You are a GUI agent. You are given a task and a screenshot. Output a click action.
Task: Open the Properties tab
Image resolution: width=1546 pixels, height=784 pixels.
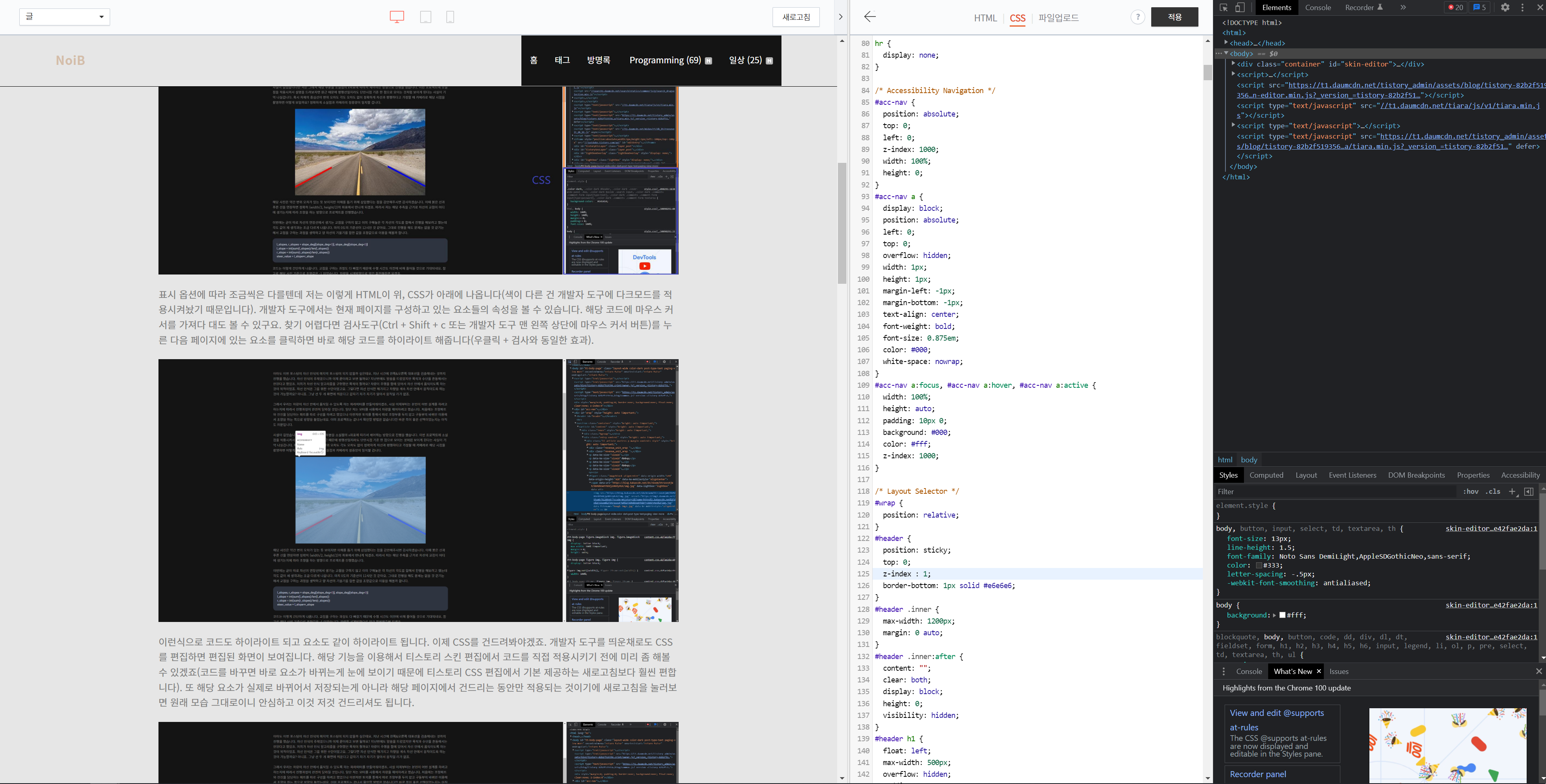pyautogui.click(x=1473, y=475)
